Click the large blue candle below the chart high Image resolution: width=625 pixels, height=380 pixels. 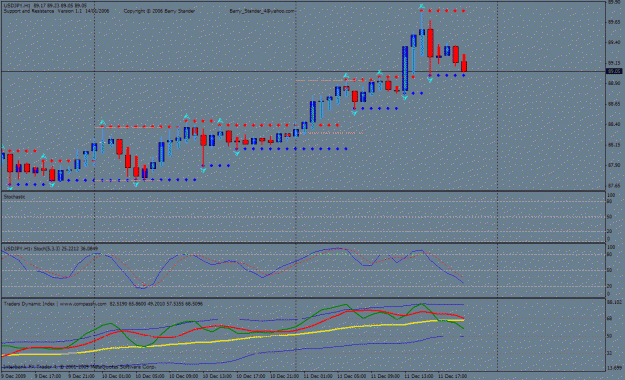click(405, 69)
